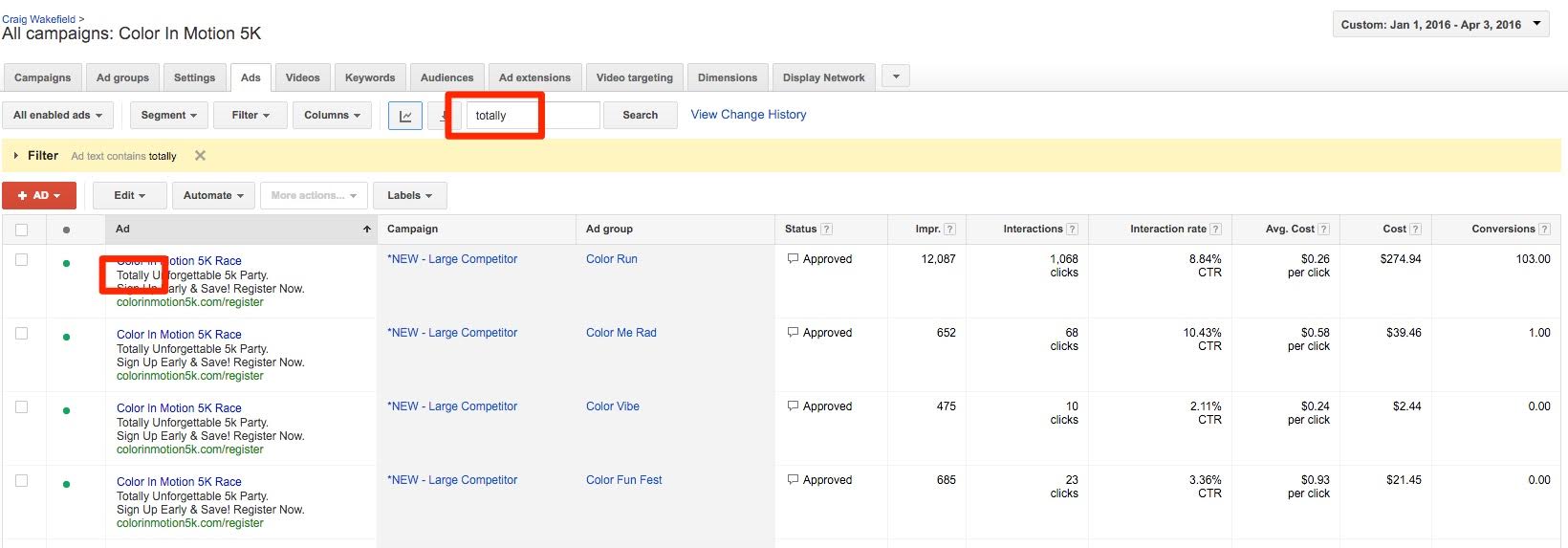
Task: Open campaign link in Color Me Rad row
Action: point(452,333)
